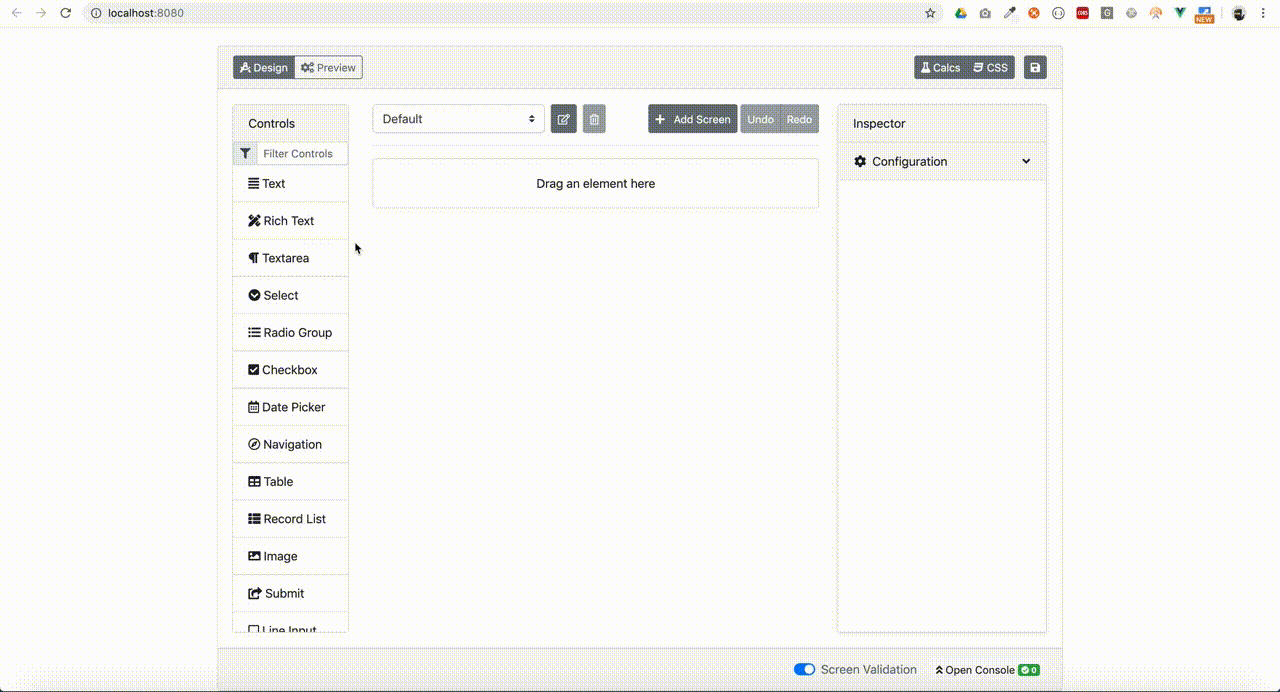
Task: Choose the Radio Group control
Action: [x=297, y=332]
